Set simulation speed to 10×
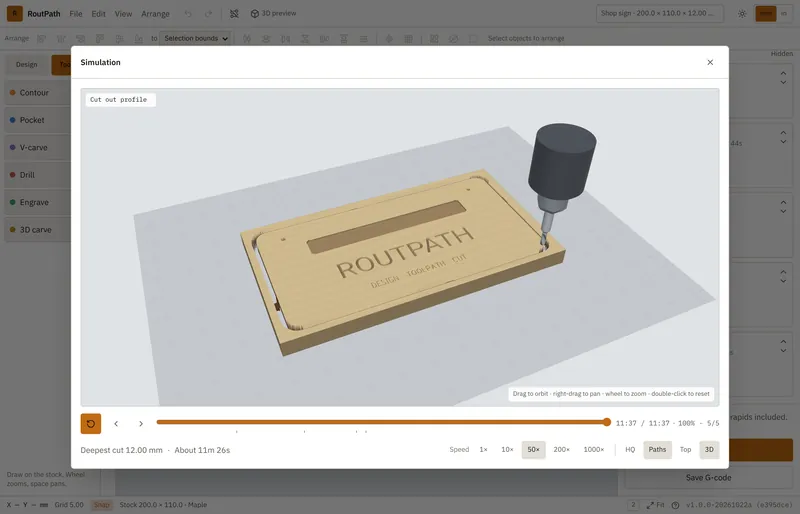Screen dimensions: 800x514 tap(507, 450)
